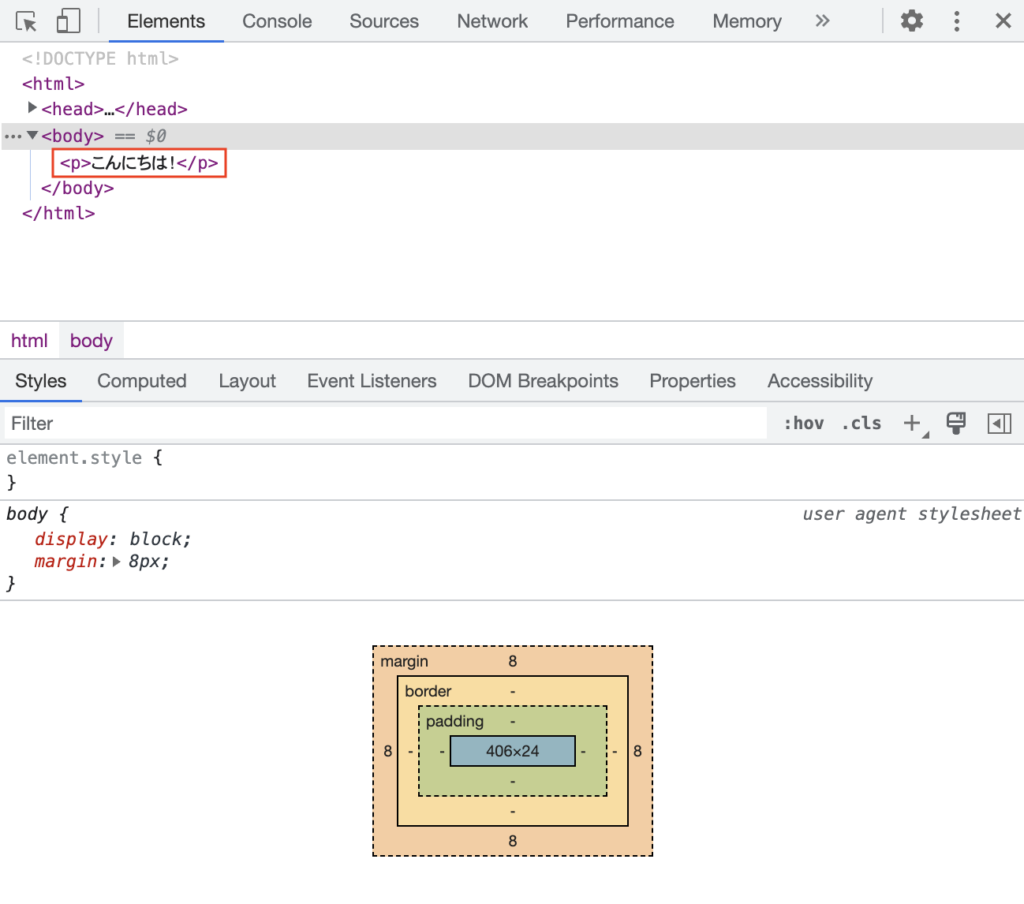Collapse the body element node
The width and height of the screenshot is (1024, 904).
point(33,135)
